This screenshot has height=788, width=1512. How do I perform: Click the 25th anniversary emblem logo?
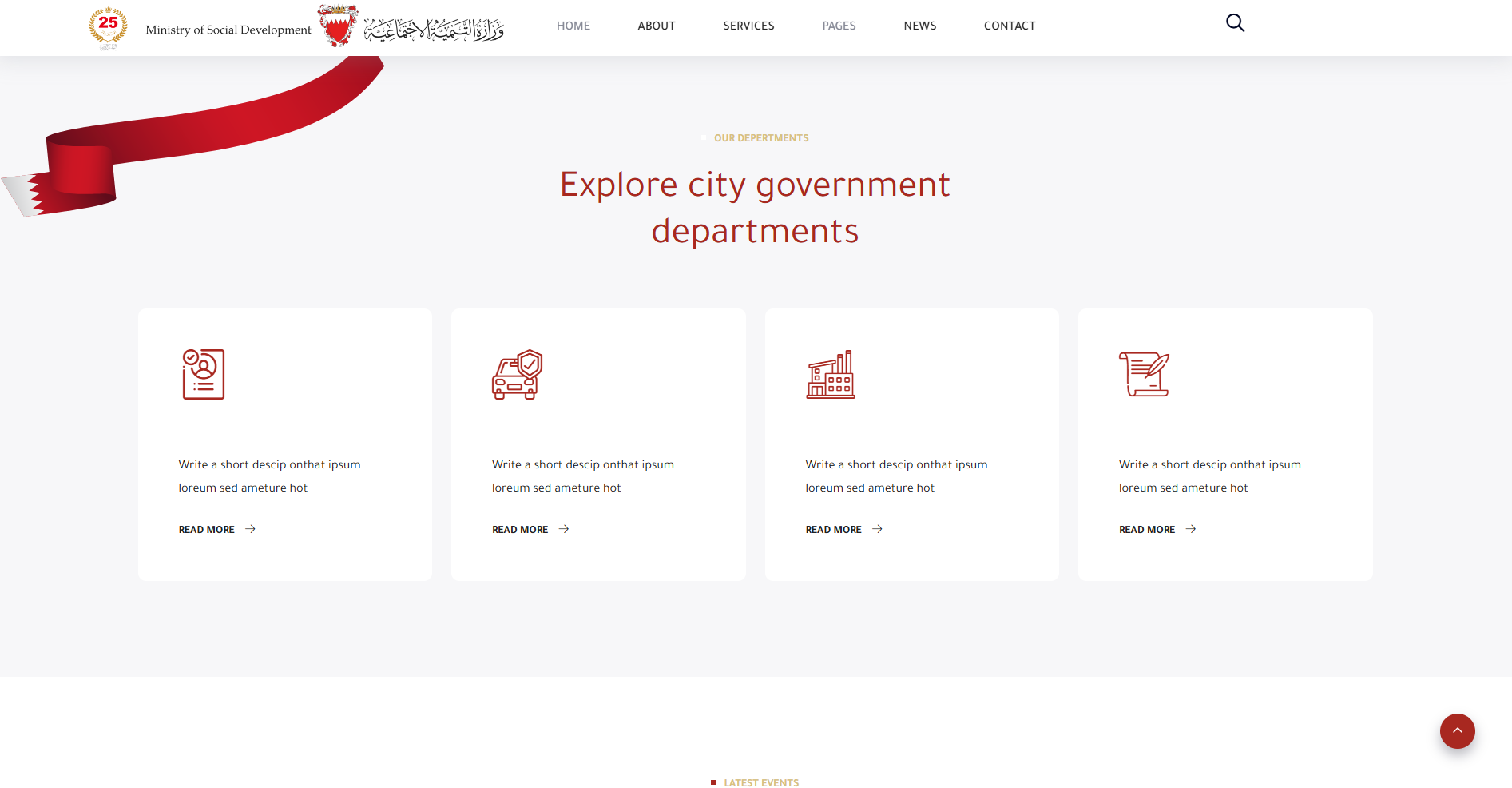[108, 28]
